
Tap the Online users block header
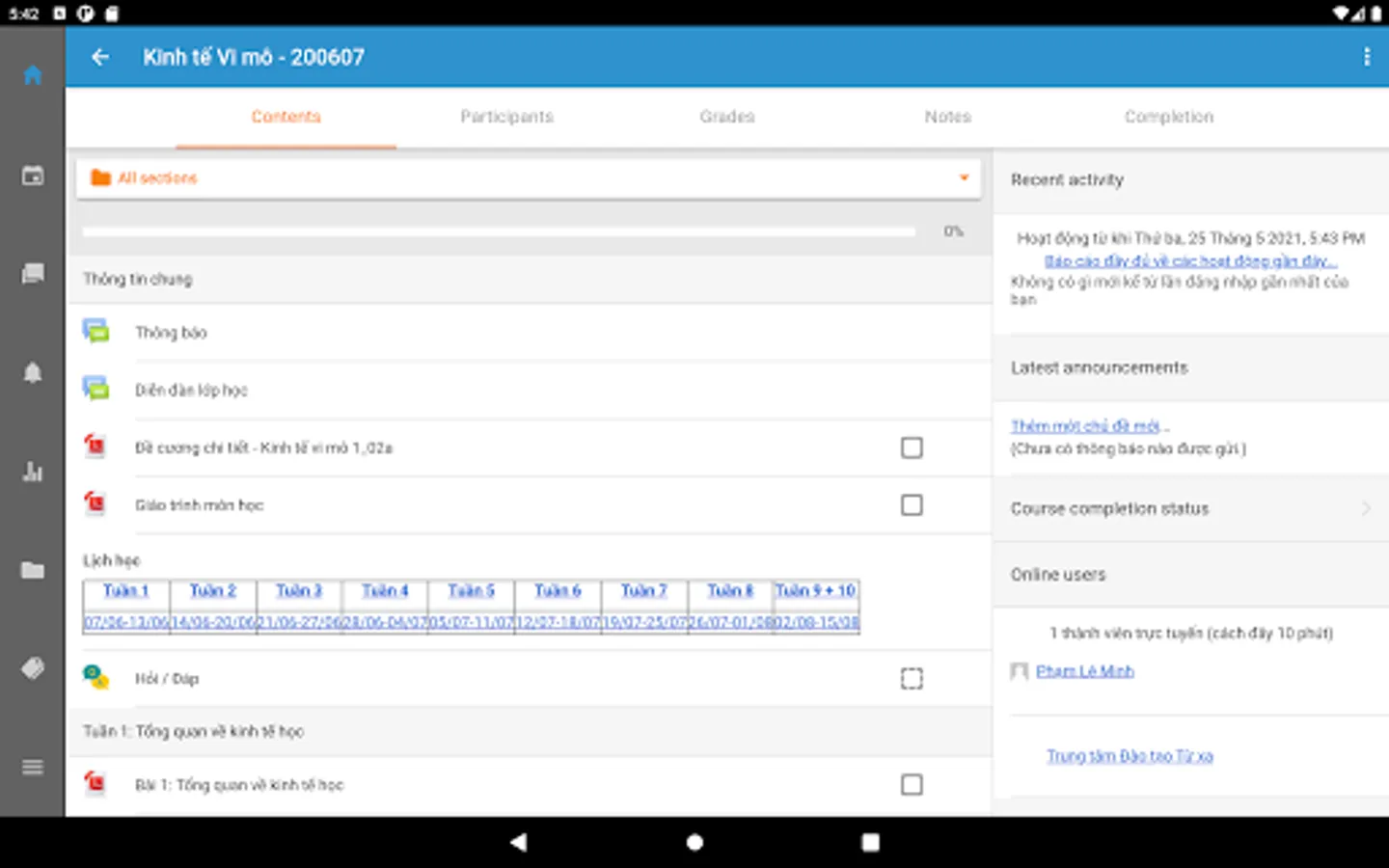[x=1191, y=575]
